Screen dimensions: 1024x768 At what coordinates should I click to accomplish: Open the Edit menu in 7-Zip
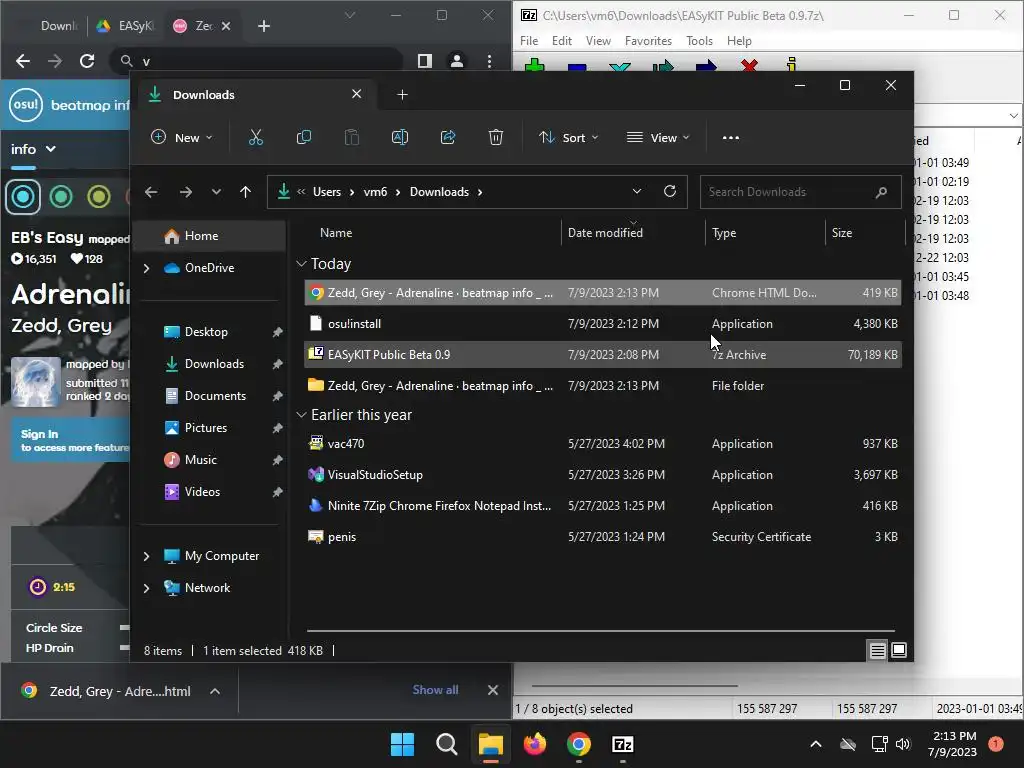[x=562, y=41]
